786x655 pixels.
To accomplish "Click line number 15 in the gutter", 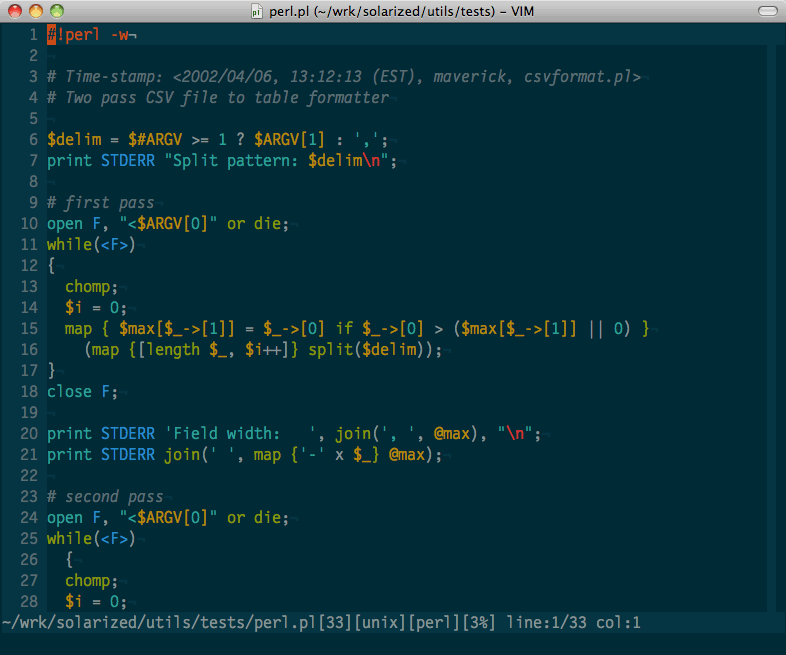I will click(x=29, y=329).
